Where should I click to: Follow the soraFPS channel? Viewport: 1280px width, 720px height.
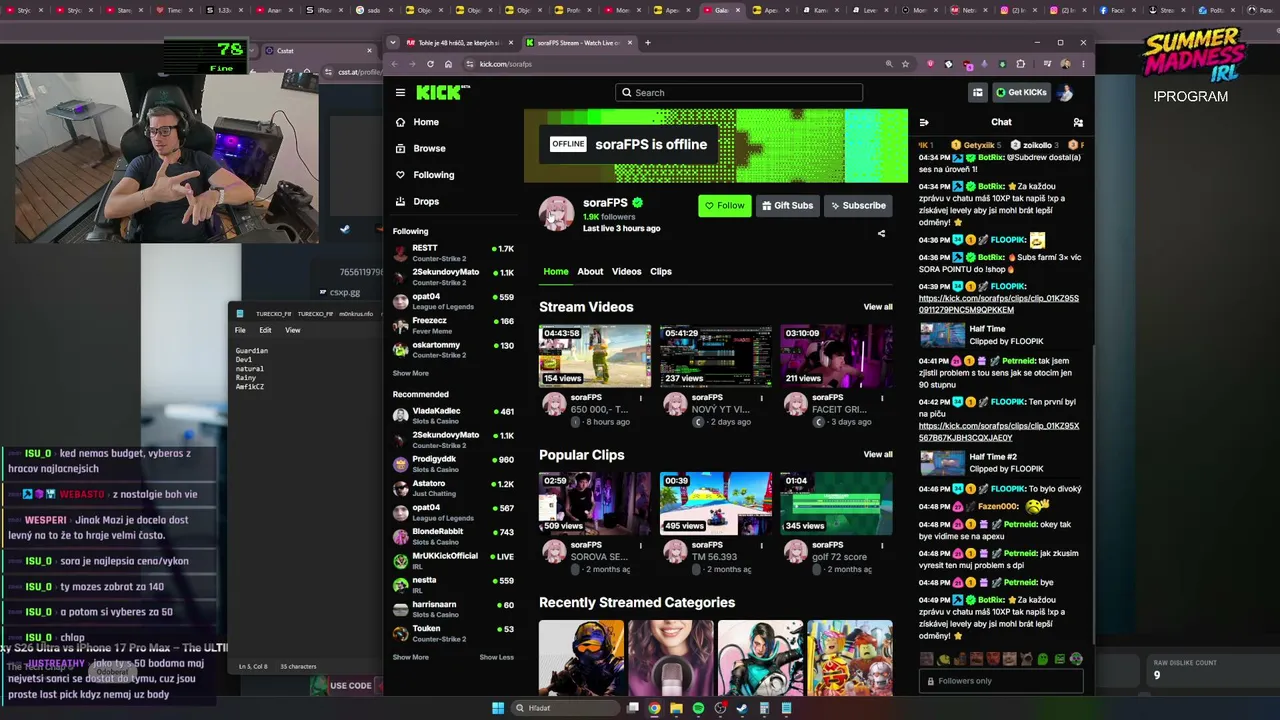click(725, 206)
